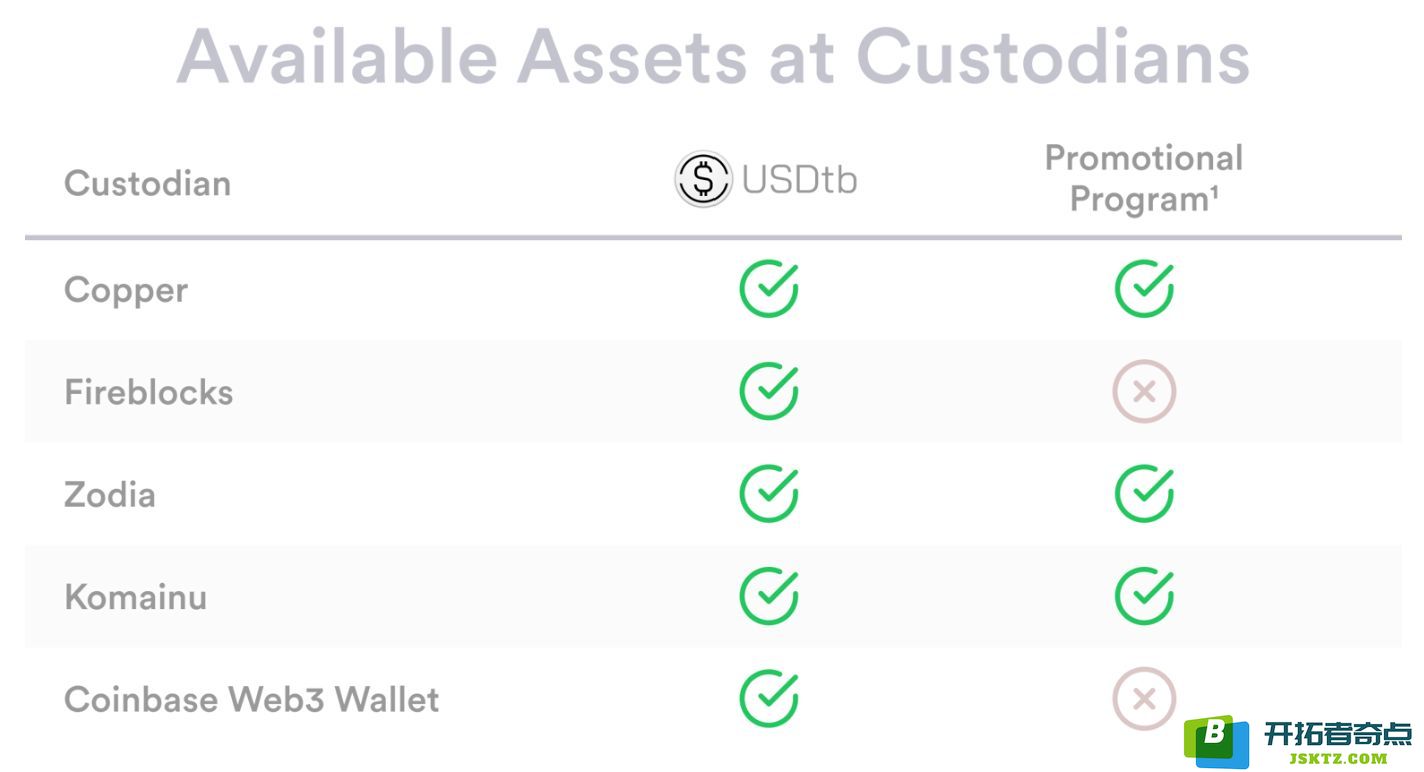This screenshot has height=772, width=1424.
Task: Click Komainu's Promotional Program checkmark
Action: point(1144,596)
